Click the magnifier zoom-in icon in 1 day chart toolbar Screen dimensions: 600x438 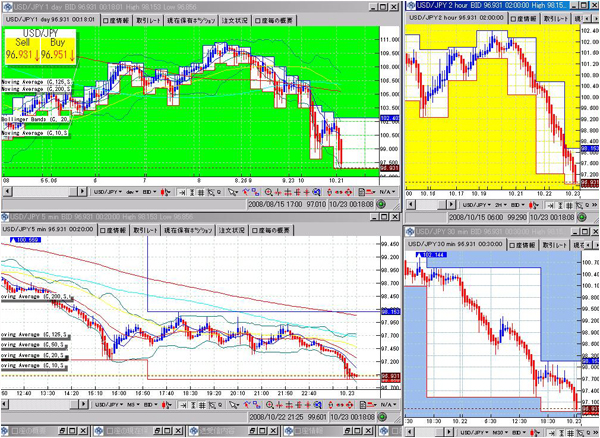coord(269,192)
